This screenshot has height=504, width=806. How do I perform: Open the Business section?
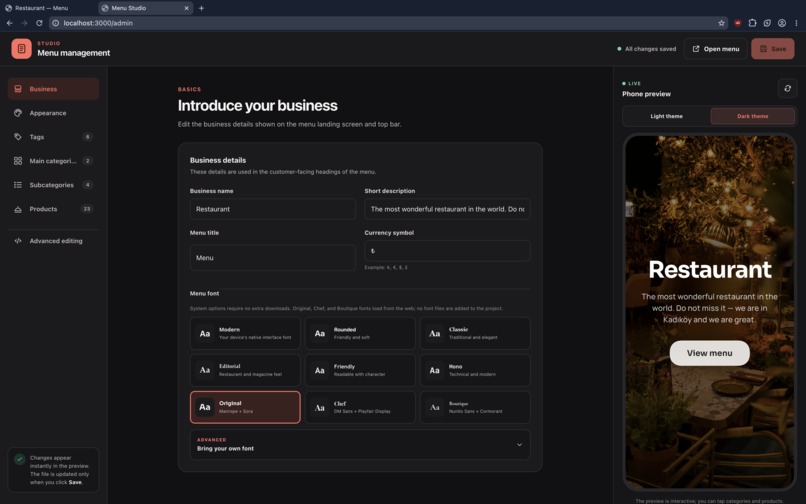coord(53,89)
